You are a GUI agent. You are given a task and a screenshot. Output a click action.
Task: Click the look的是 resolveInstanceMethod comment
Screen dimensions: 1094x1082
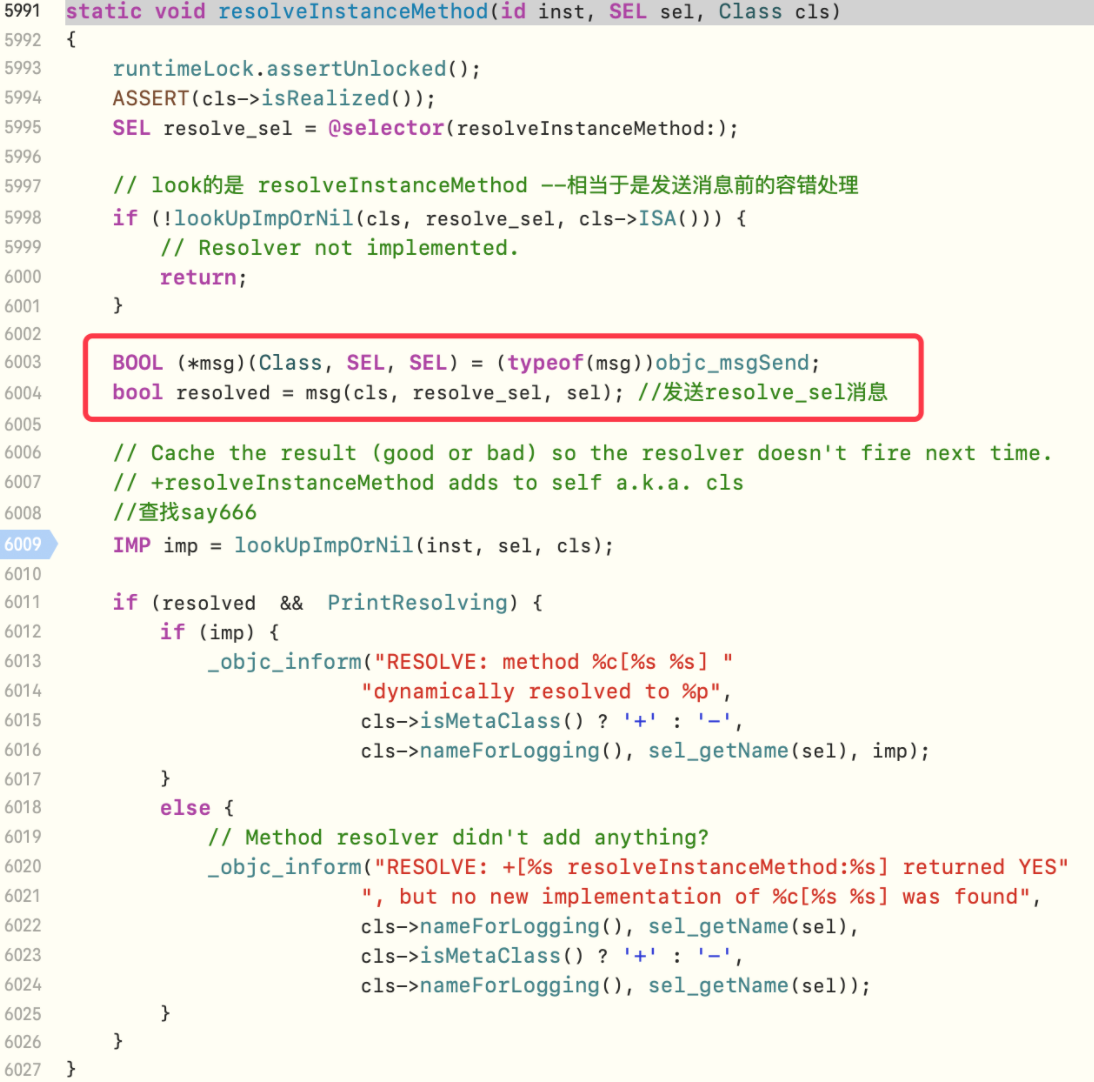(x=486, y=185)
